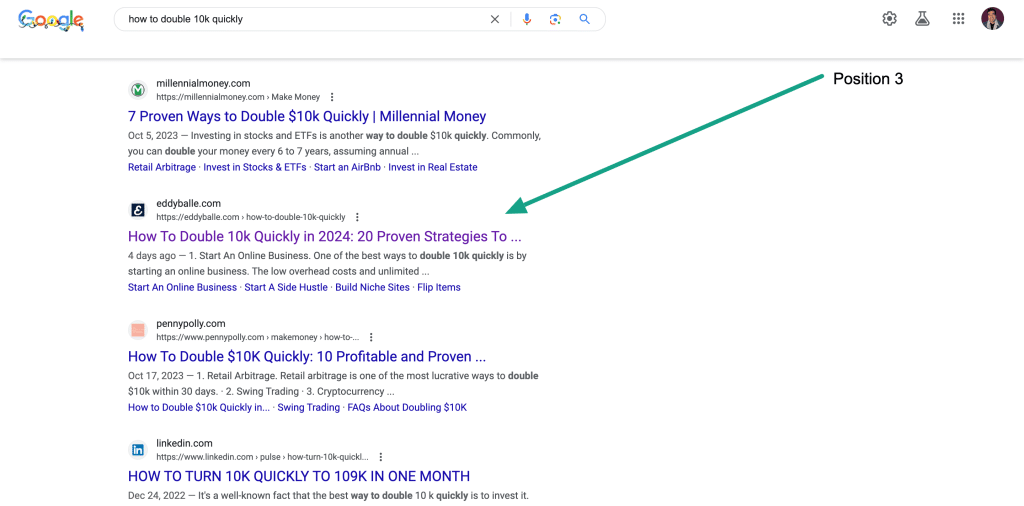The image size is (1024, 506).
Task: Open the "Retail Arbitrage" sitelink
Action: click(x=161, y=167)
